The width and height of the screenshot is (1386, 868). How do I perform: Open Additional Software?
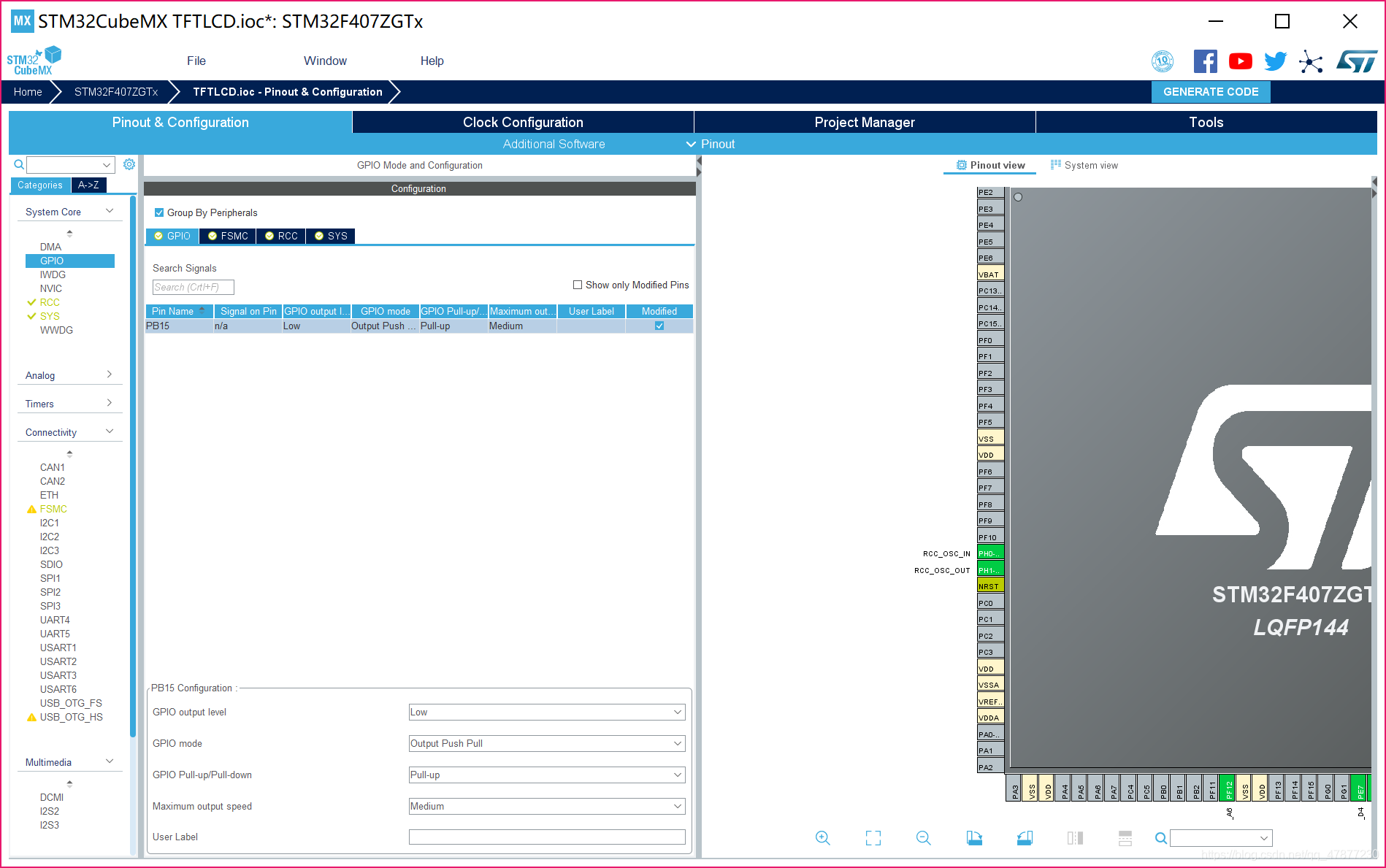554,144
